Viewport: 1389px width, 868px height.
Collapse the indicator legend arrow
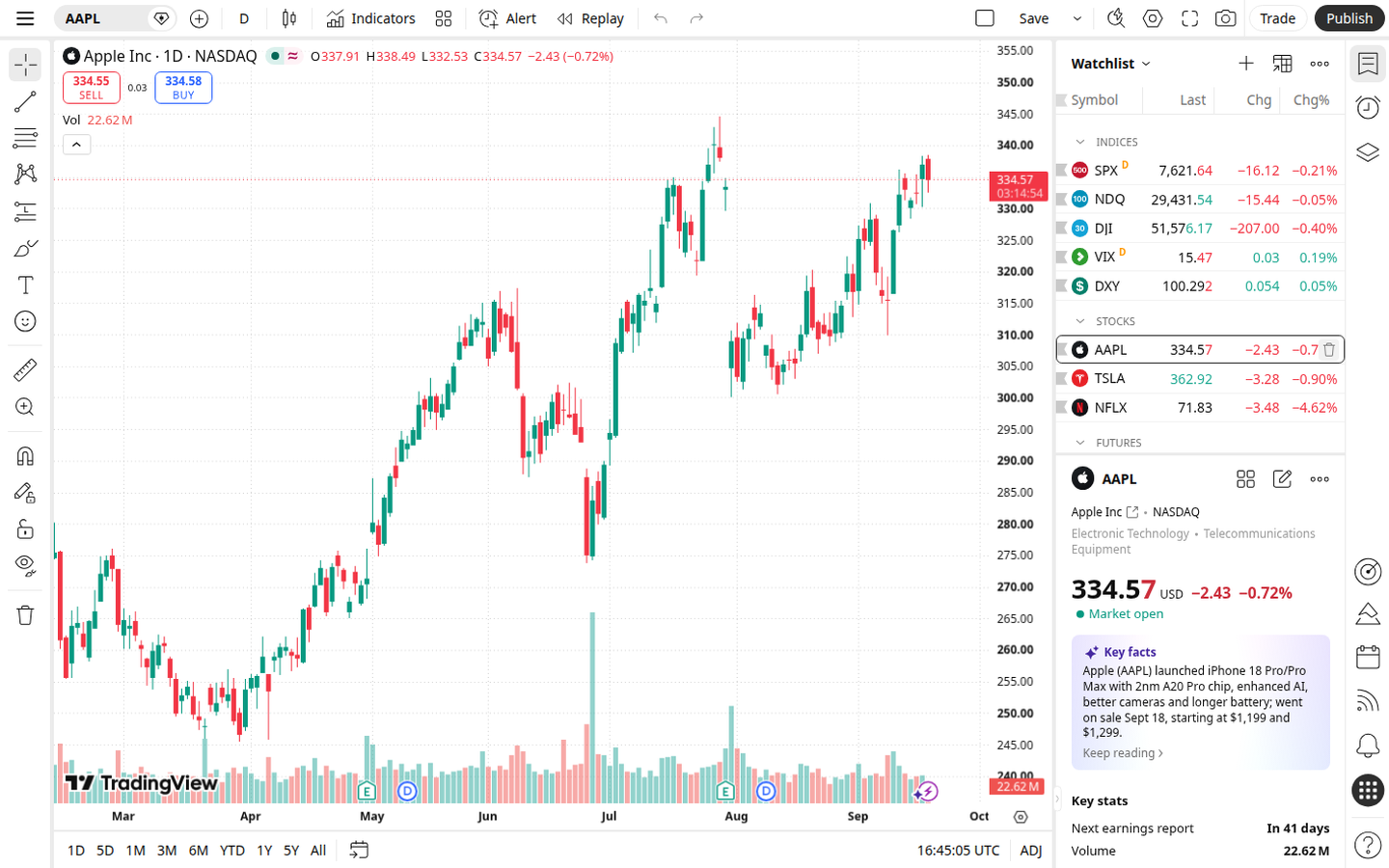coord(76,145)
